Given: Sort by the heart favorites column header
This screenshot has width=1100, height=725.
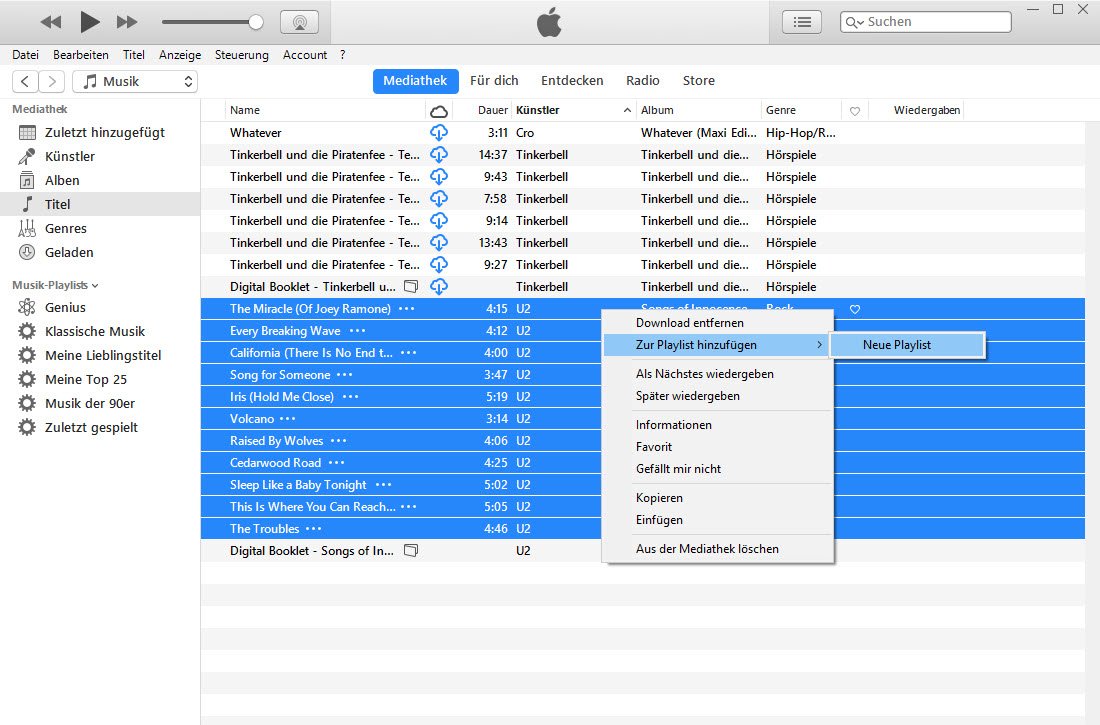Looking at the screenshot, I should point(854,111).
